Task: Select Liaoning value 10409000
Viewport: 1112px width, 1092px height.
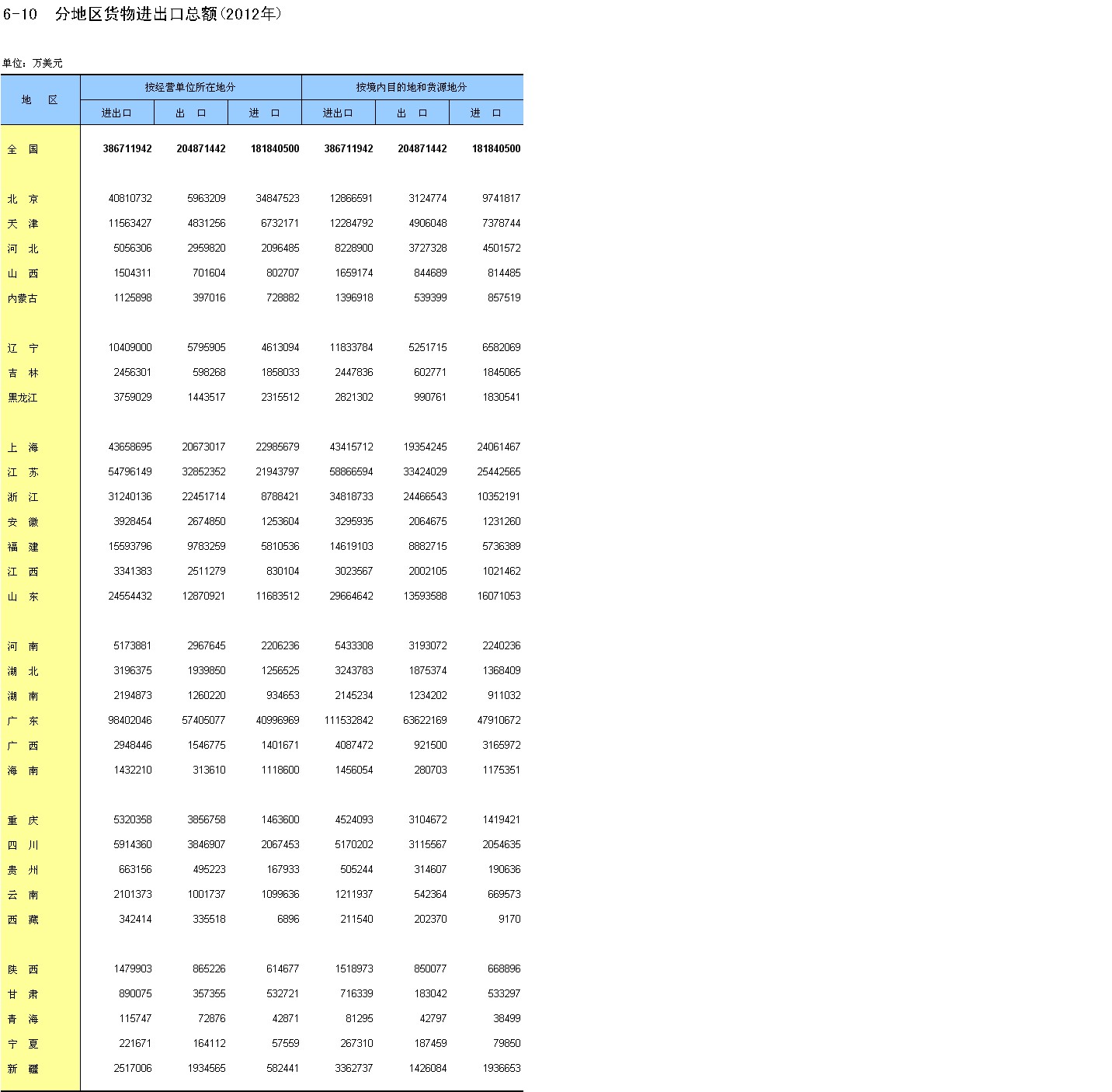Action: point(130,347)
